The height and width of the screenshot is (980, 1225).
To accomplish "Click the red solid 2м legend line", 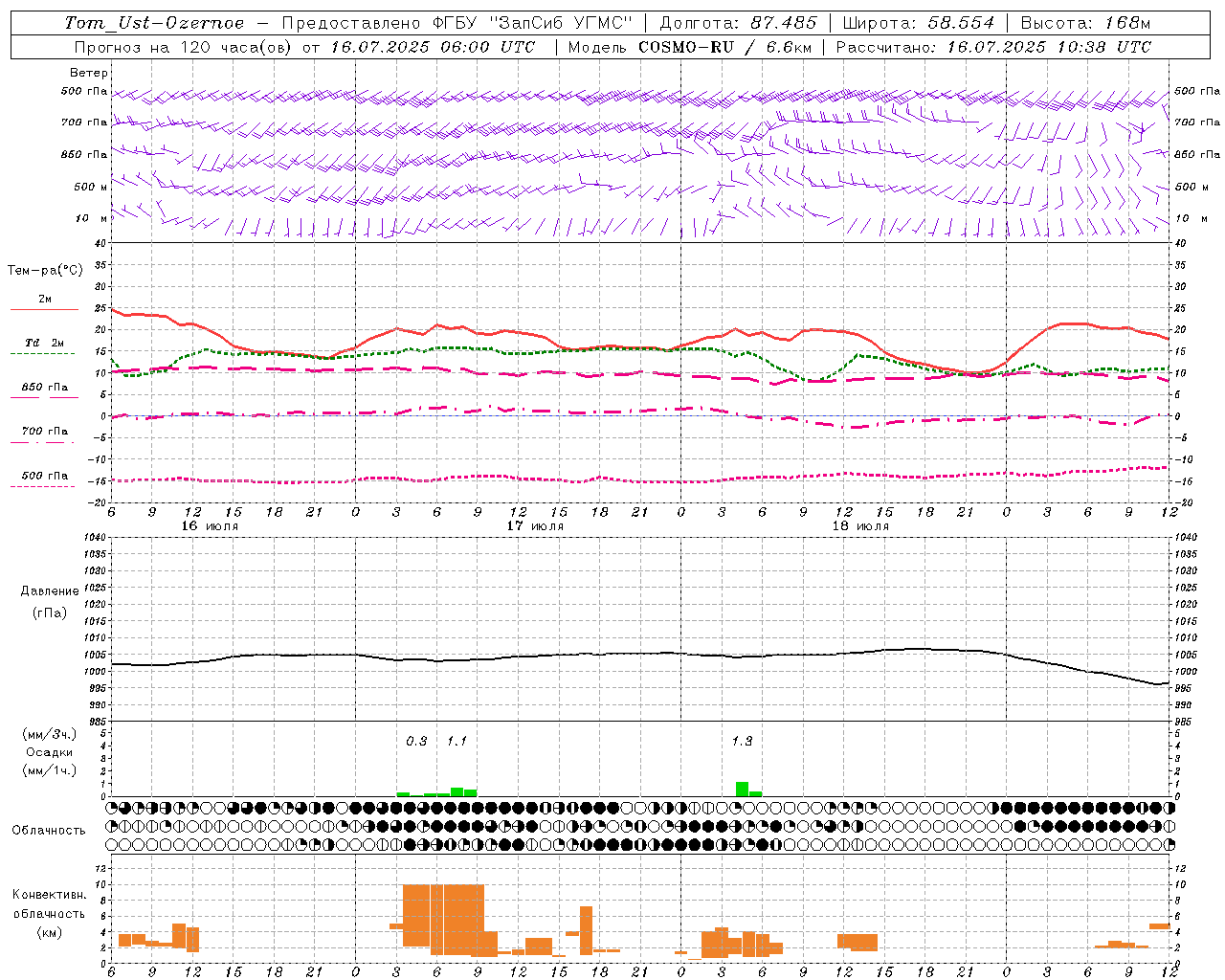I will click(x=44, y=309).
